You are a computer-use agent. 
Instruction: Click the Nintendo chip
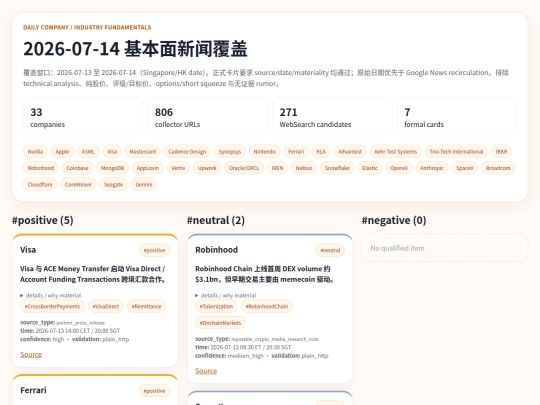coord(264,152)
